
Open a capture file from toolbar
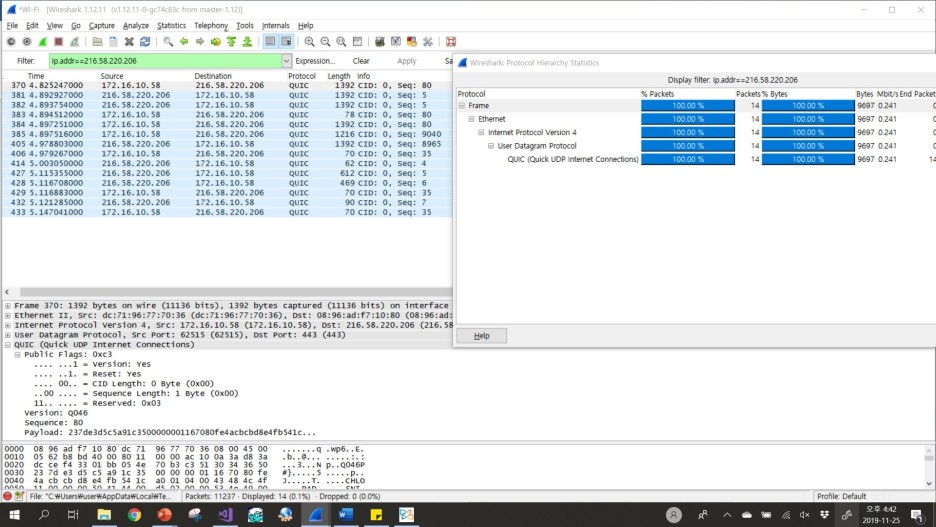tap(97, 42)
